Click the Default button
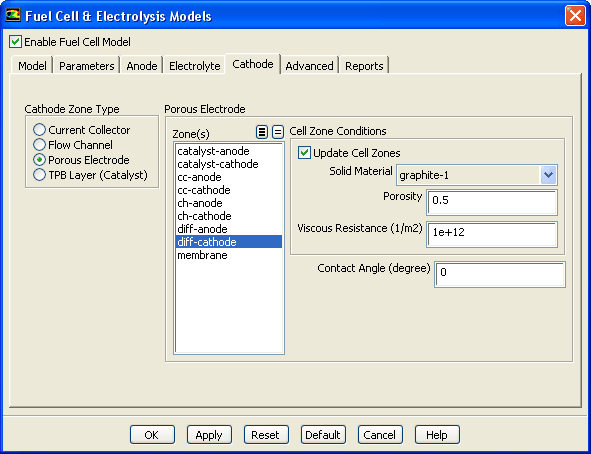The width and height of the screenshot is (591, 454). pos(323,435)
